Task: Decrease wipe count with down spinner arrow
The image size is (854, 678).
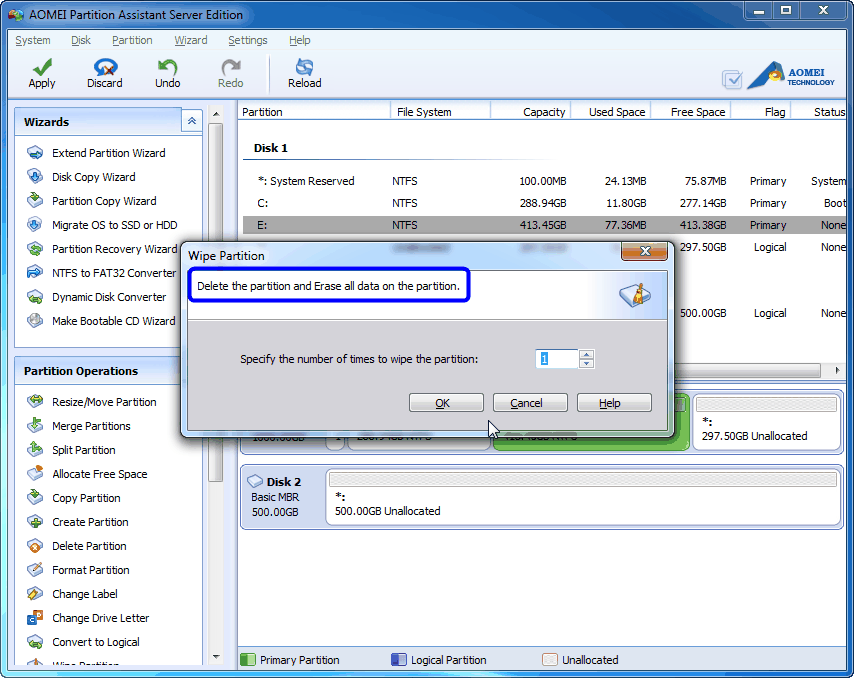Action: pos(586,363)
